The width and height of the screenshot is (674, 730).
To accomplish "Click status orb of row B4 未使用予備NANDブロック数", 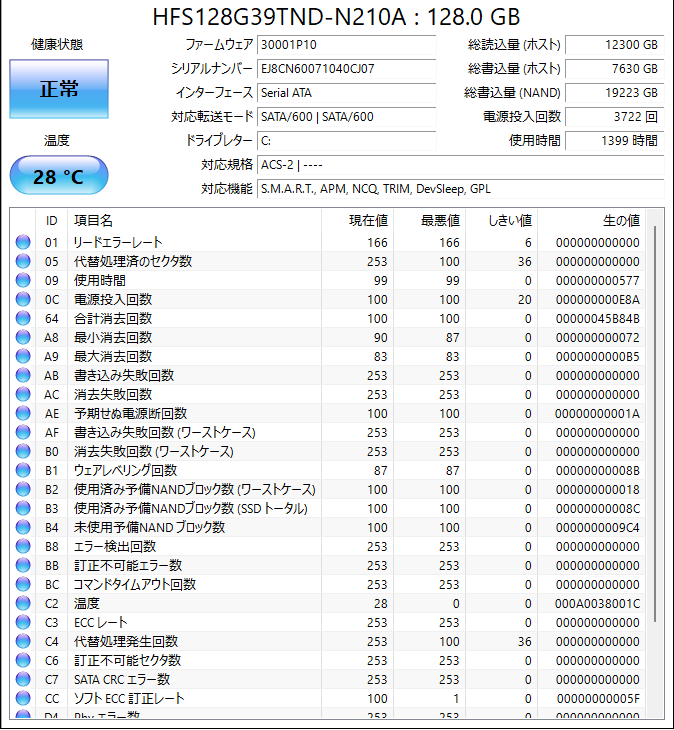I will [x=23, y=527].
